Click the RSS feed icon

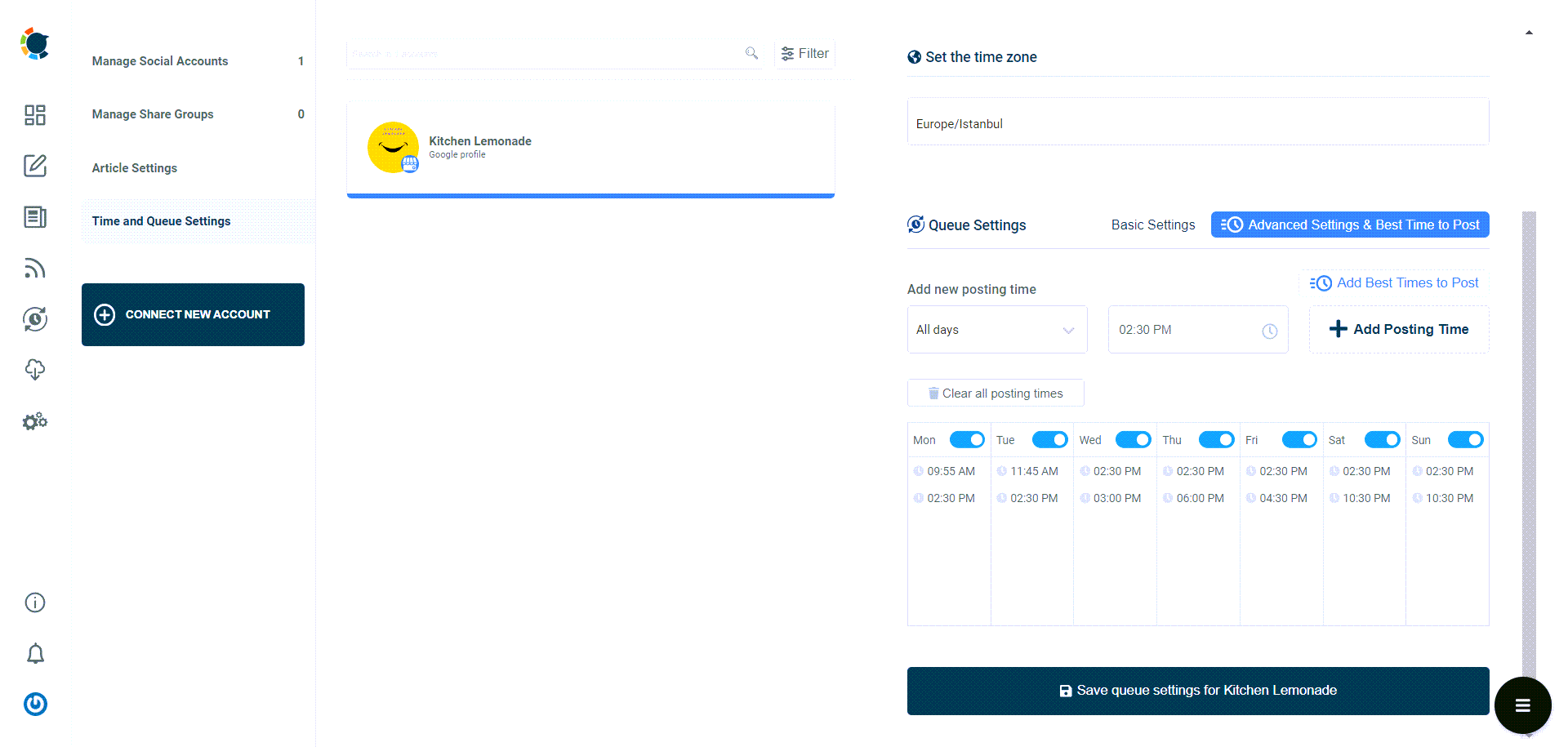coord(34,268)
